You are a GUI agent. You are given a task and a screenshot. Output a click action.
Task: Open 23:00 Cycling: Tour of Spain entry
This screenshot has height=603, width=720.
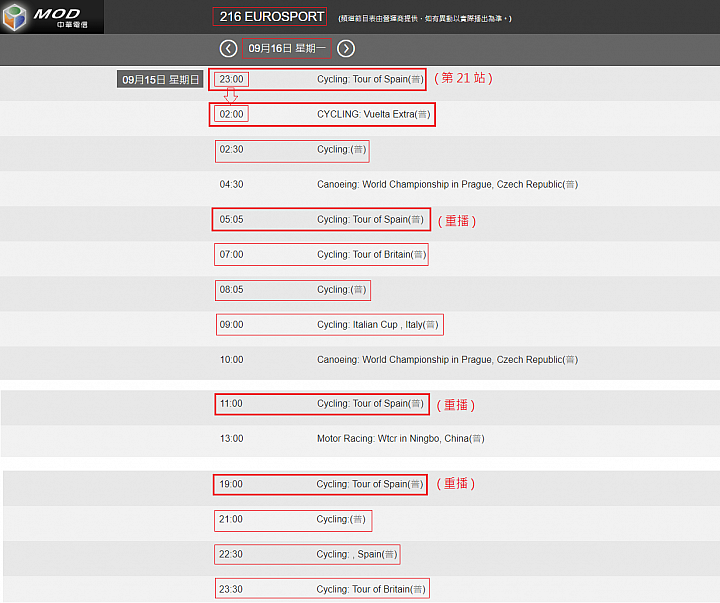[317, 79]
